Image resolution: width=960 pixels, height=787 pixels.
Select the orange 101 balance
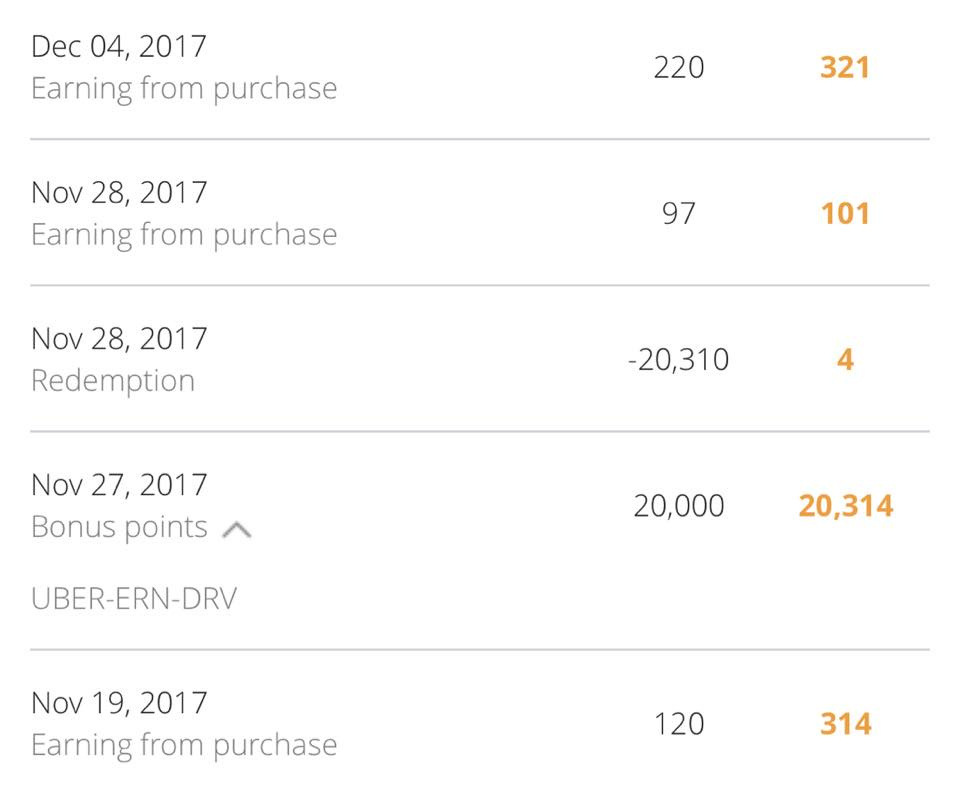(x=844, y=213)
